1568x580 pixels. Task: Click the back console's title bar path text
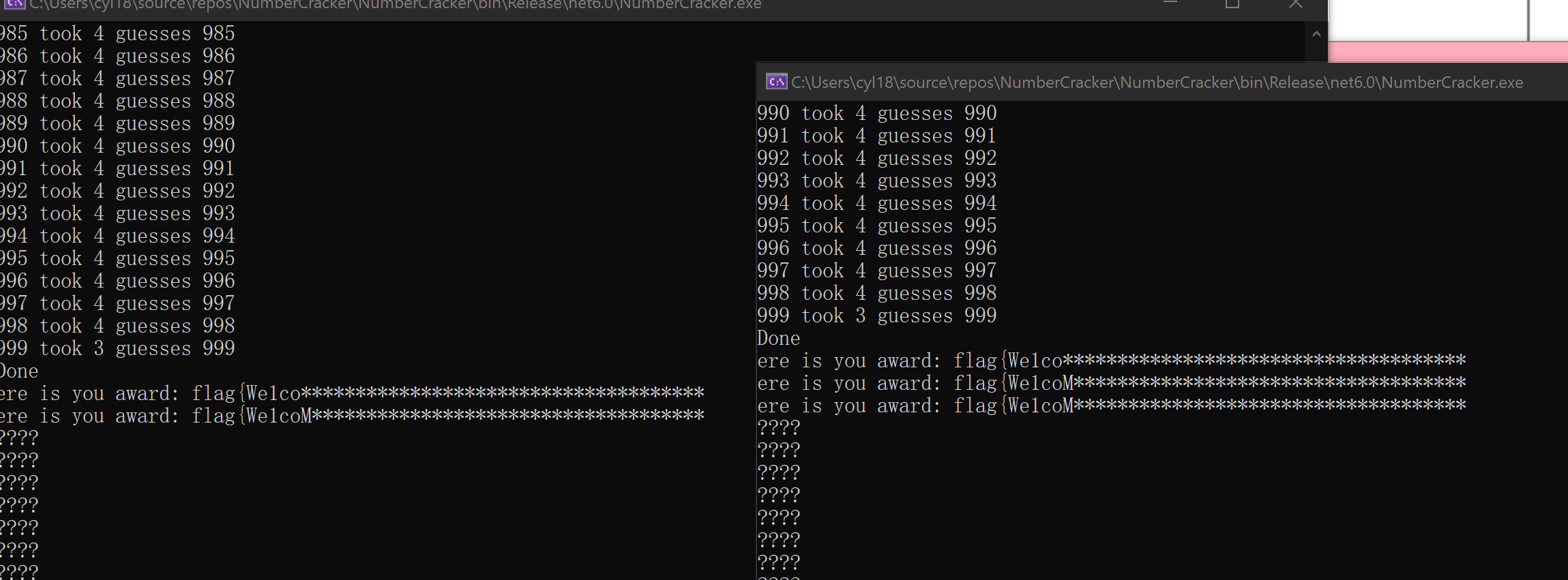[x=396, y=5]
